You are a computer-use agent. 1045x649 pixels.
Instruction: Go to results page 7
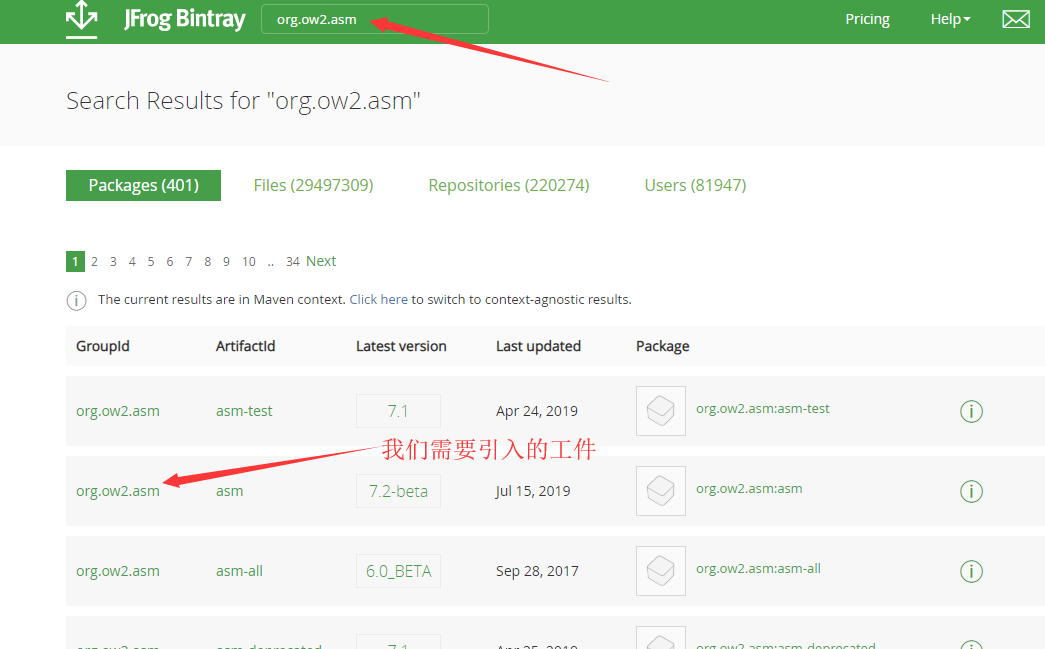pos(189,262)
